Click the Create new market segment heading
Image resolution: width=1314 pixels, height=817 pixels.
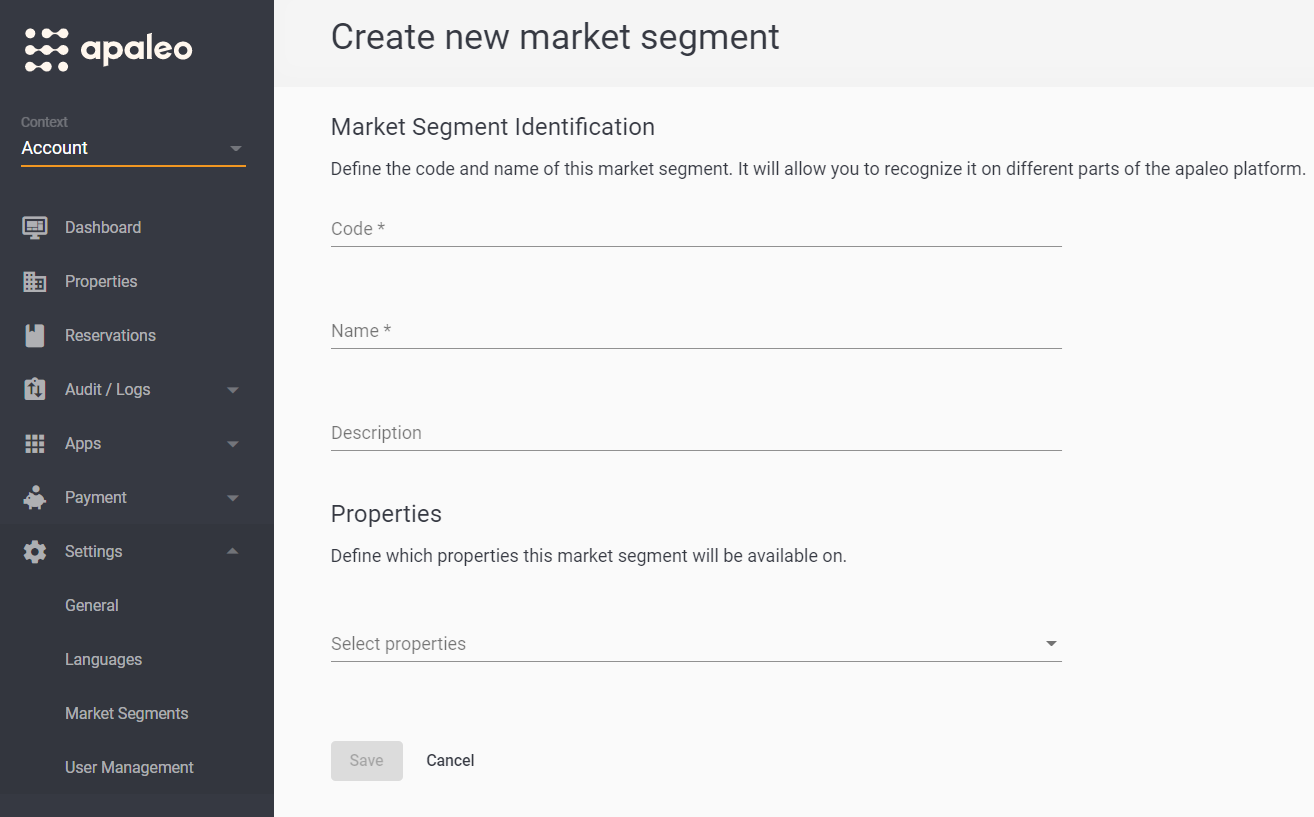[555, 37]
